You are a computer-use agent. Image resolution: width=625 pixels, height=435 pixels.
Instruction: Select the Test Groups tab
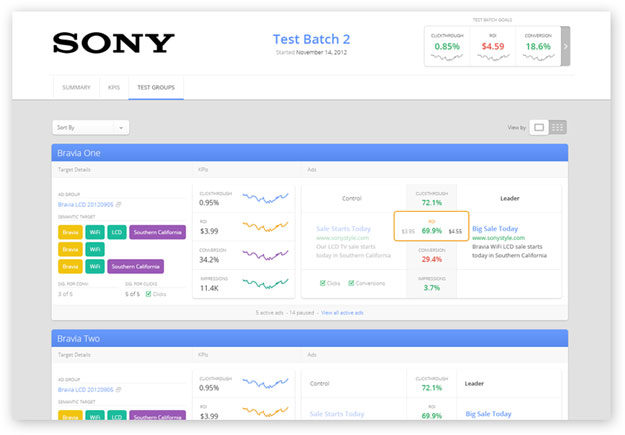(156, 87)
